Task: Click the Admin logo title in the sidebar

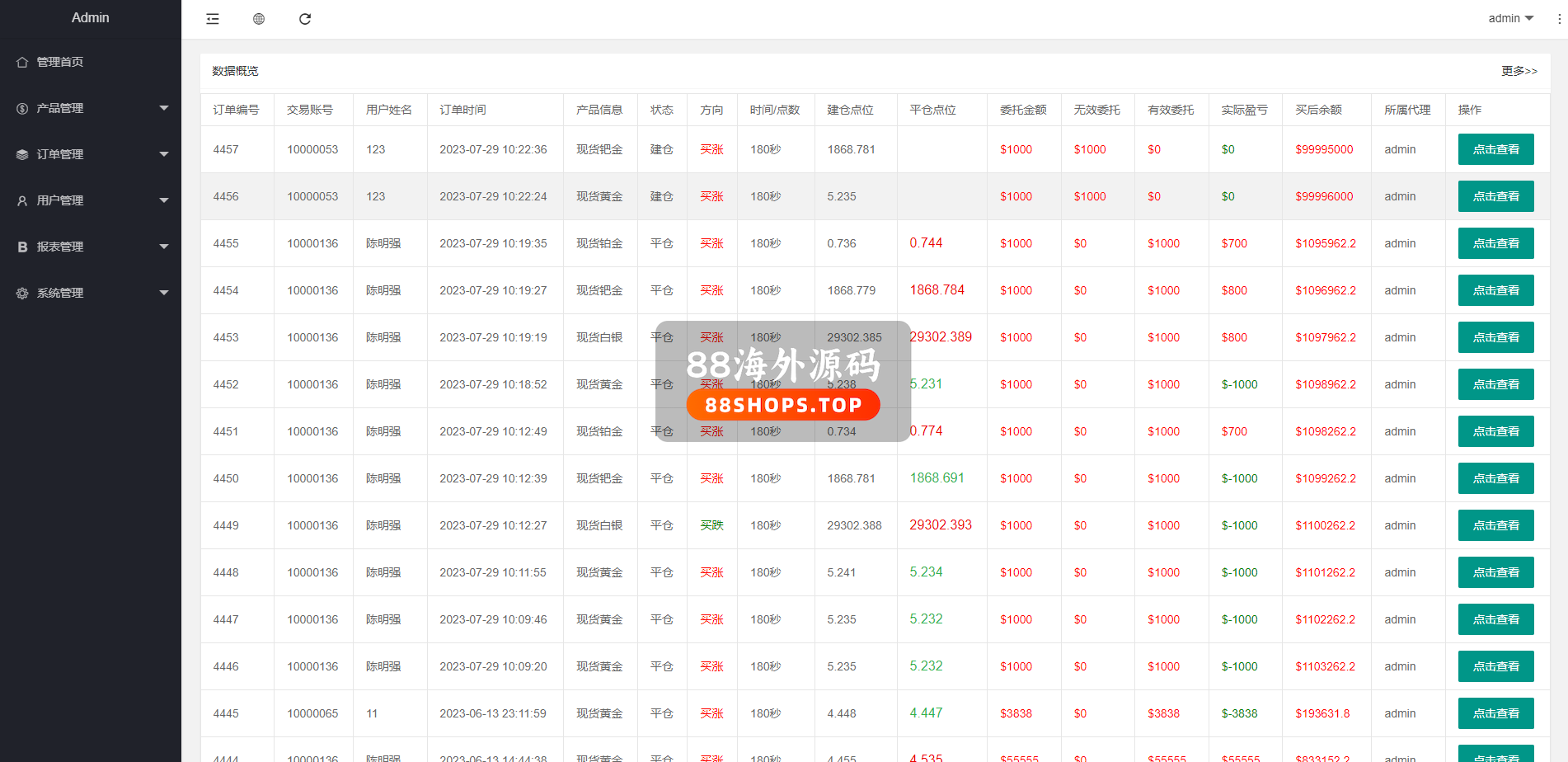Action: coord(90,17)
